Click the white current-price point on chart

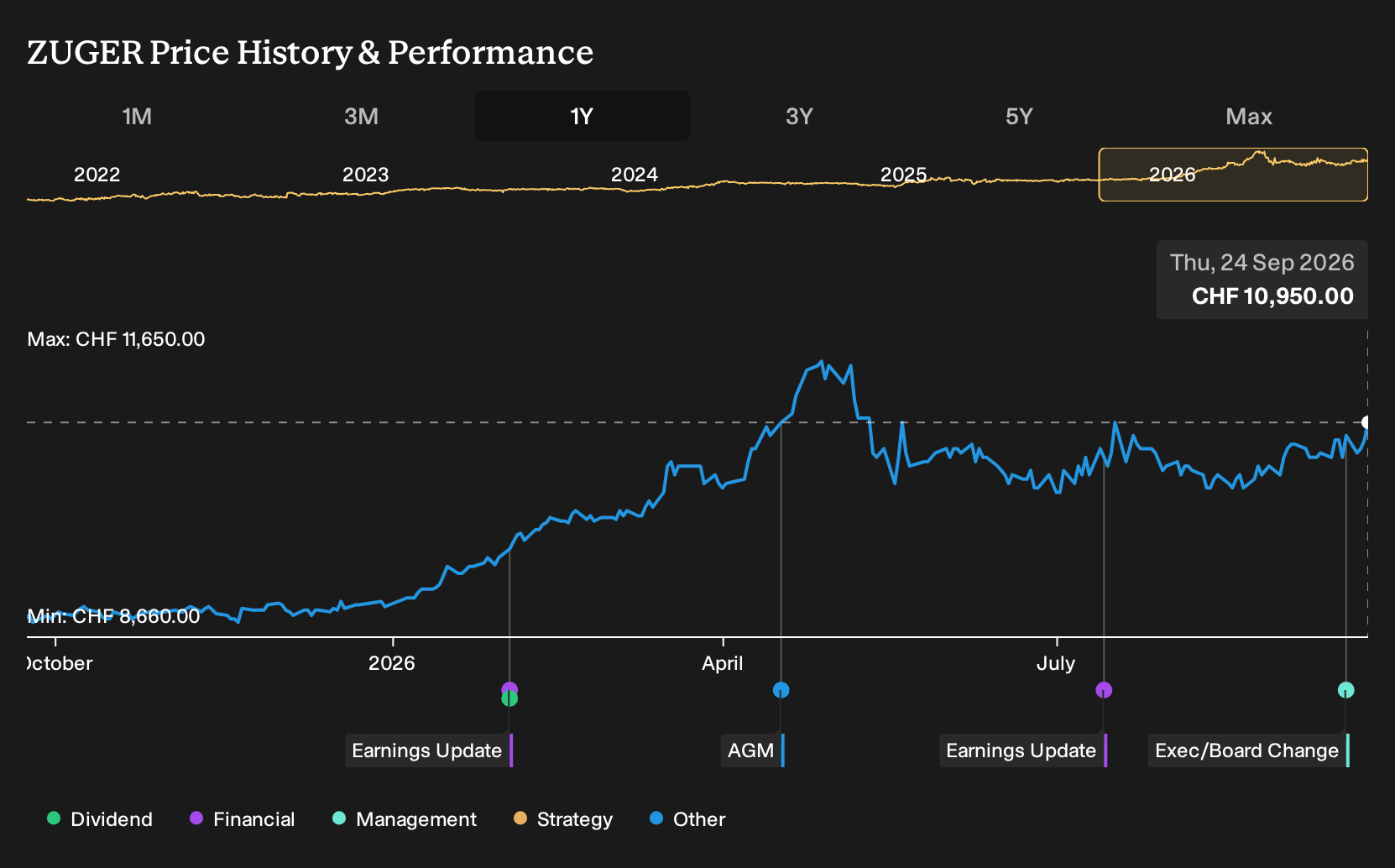click(1366, 422)
